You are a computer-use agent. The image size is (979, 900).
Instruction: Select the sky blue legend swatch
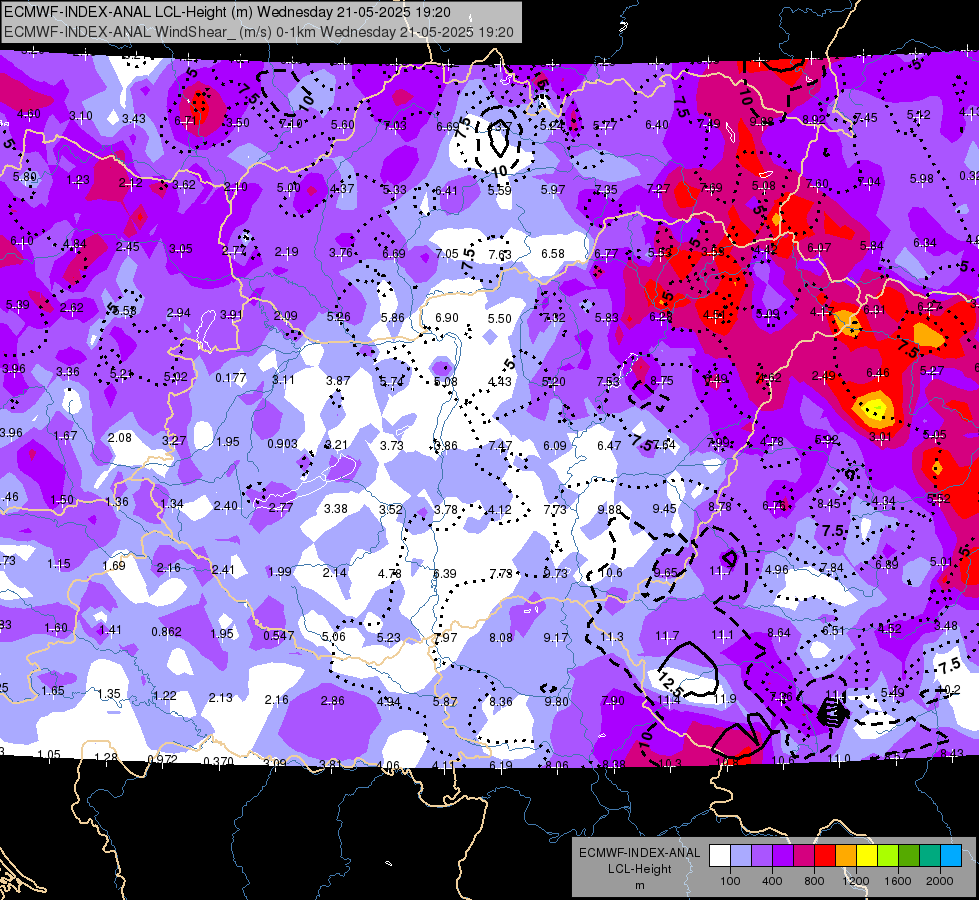coord(951,856)
